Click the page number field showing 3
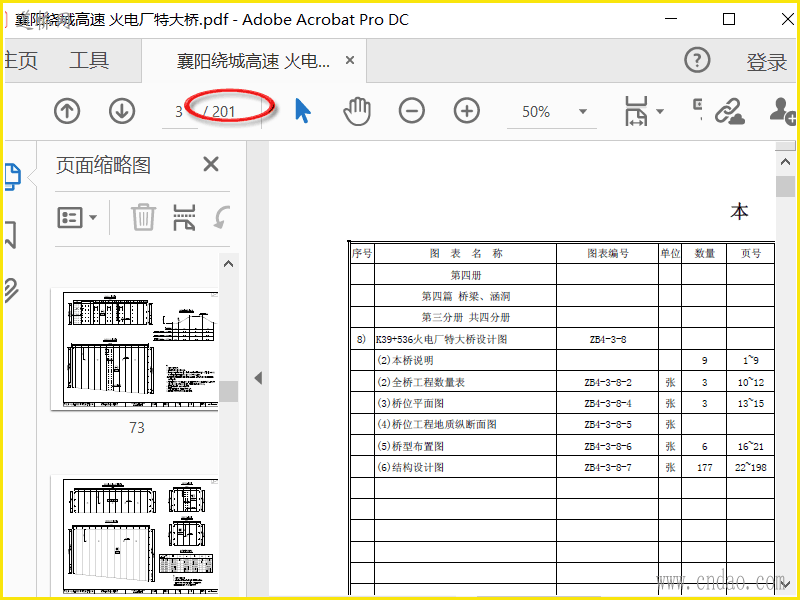Image resolution: width=800 pixels, height=600 pixels. pyautogui.click(x=179, y=112)
